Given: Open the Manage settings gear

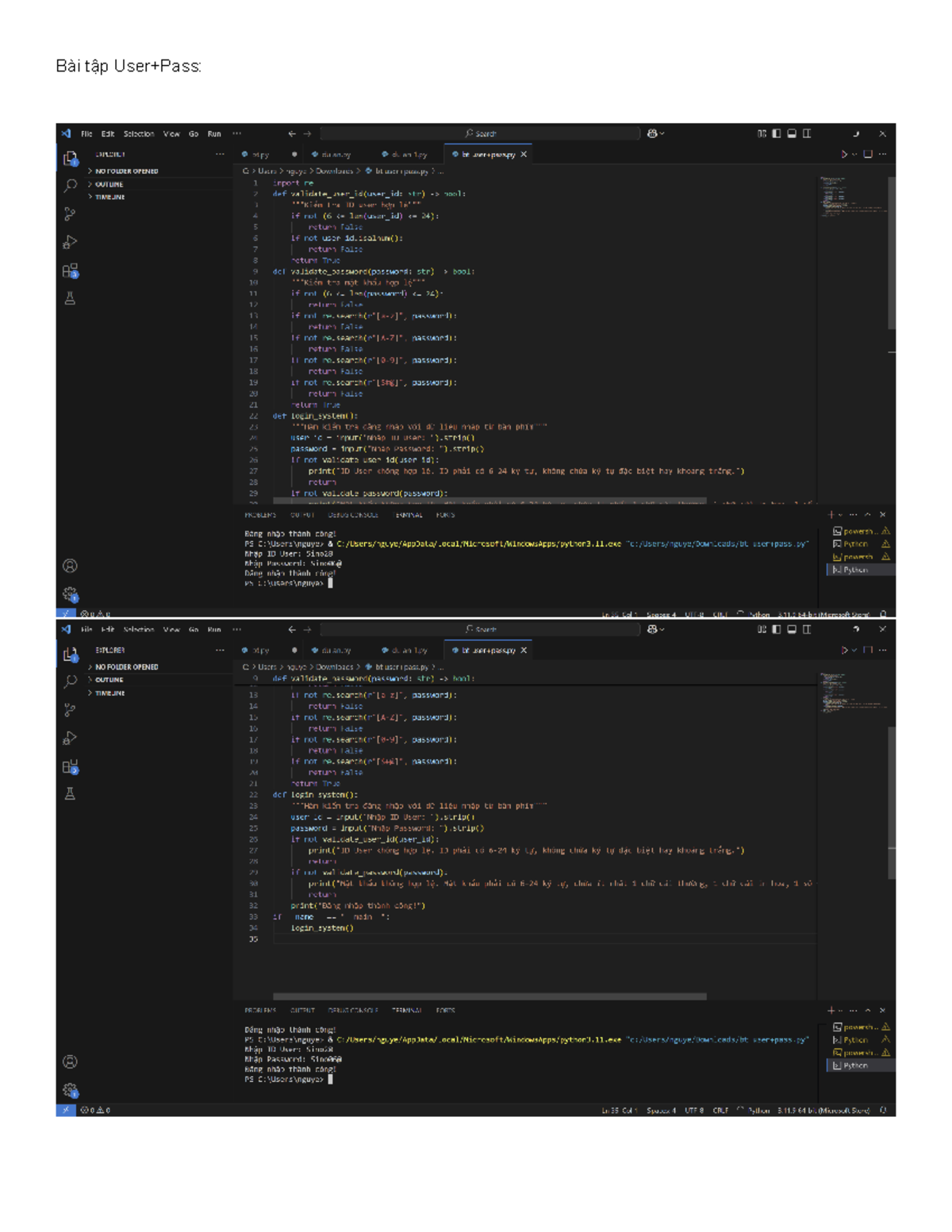Looking at the screenshot, I should [70, 592].
